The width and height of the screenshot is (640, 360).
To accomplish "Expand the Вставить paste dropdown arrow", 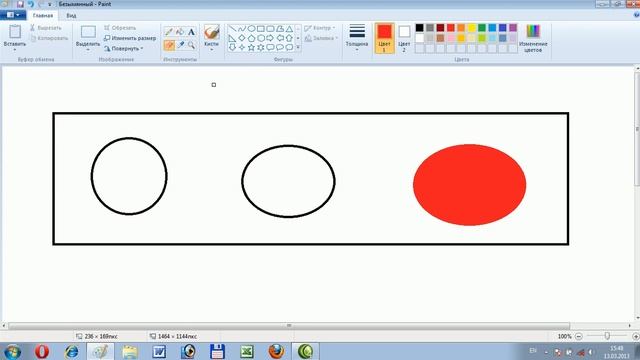I will click(x=15, y=50).
